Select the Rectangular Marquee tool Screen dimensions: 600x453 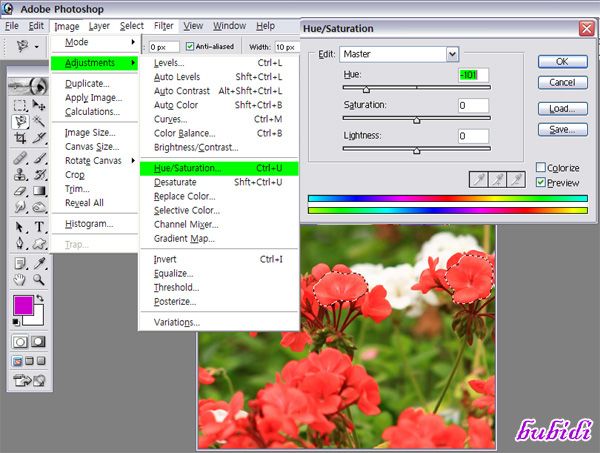coord(20,105)
